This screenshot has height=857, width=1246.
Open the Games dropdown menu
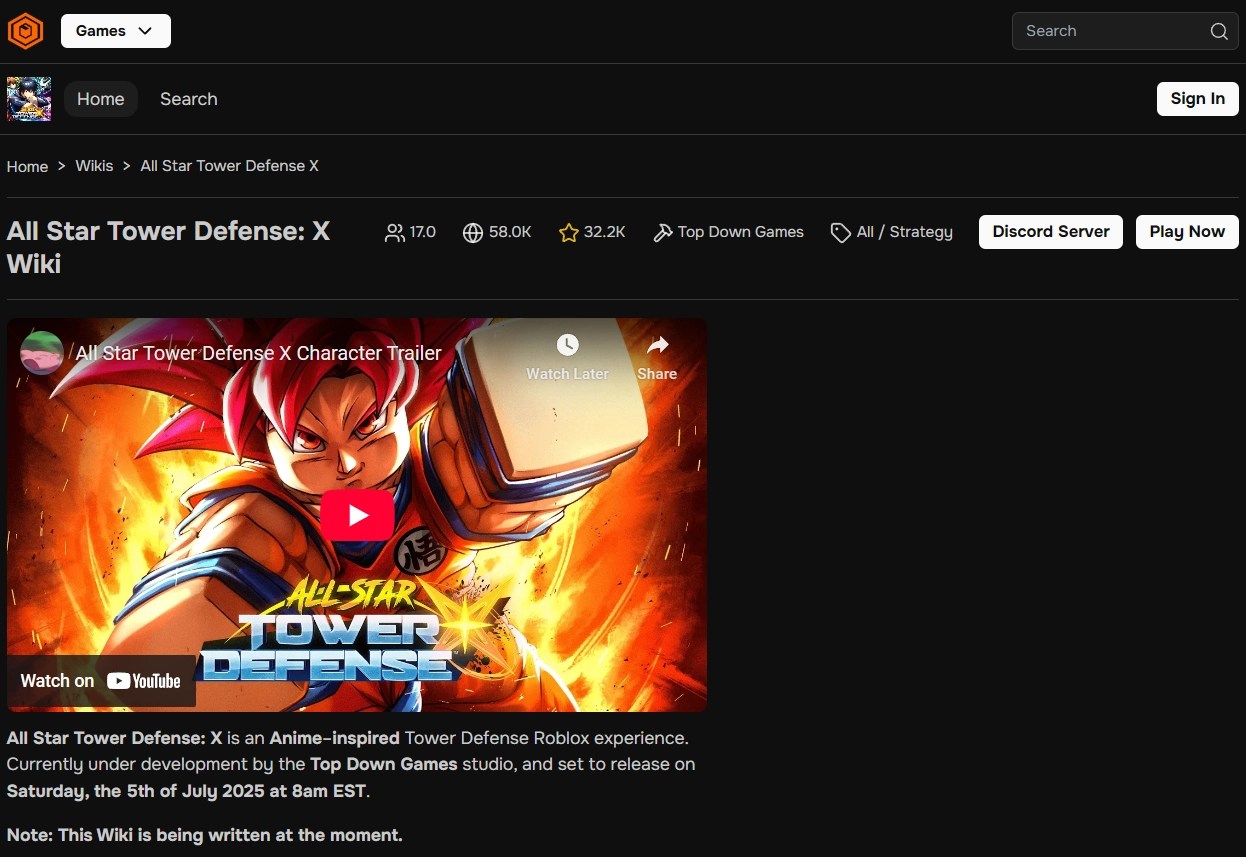coord(115,31)
